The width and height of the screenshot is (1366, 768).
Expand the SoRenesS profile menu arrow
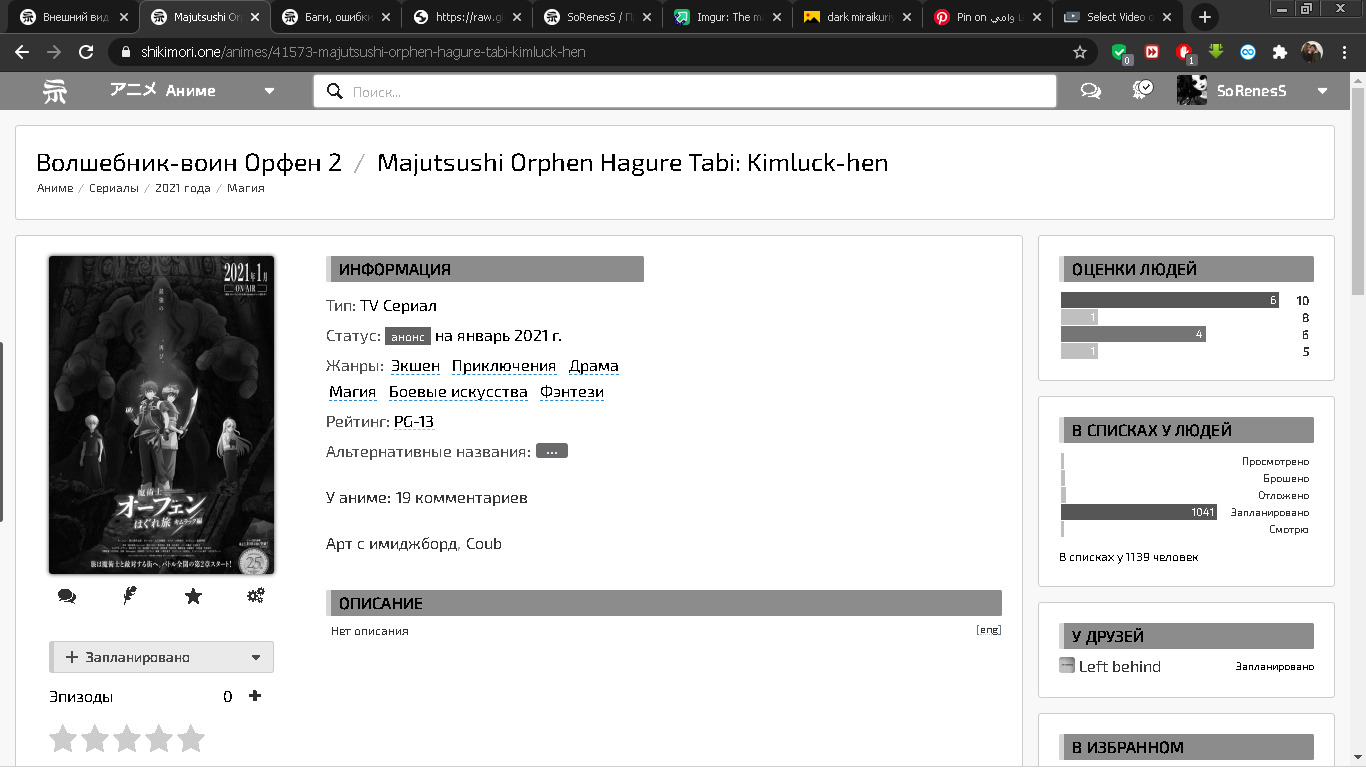coord(1322,91)
